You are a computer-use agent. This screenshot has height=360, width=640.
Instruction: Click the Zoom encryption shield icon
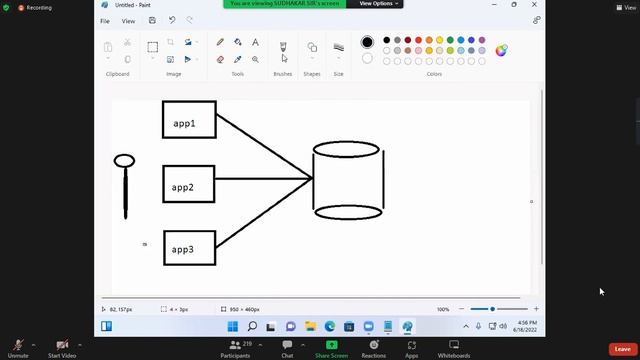click(x=6, y=7)
